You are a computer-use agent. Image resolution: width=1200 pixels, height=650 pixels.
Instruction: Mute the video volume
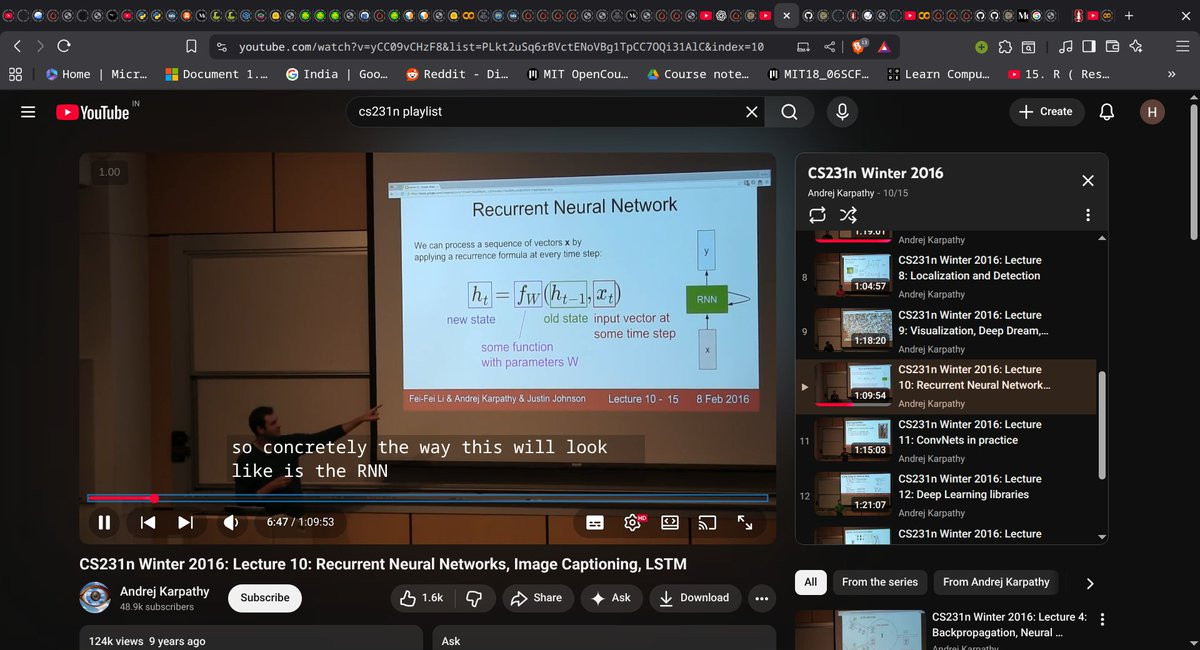coord(231,522)
